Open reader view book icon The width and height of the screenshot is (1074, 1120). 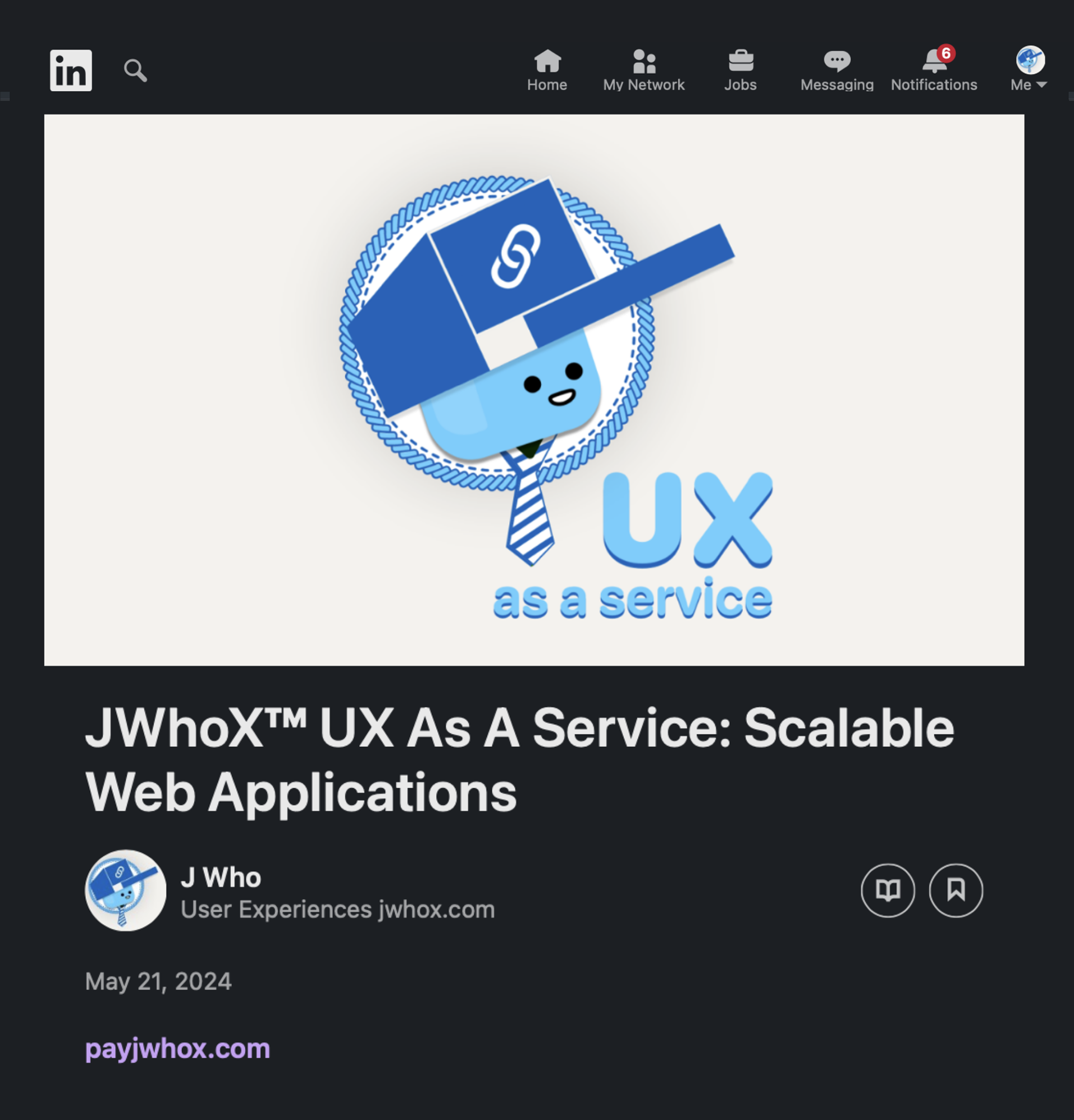click(x=888, y=890)
